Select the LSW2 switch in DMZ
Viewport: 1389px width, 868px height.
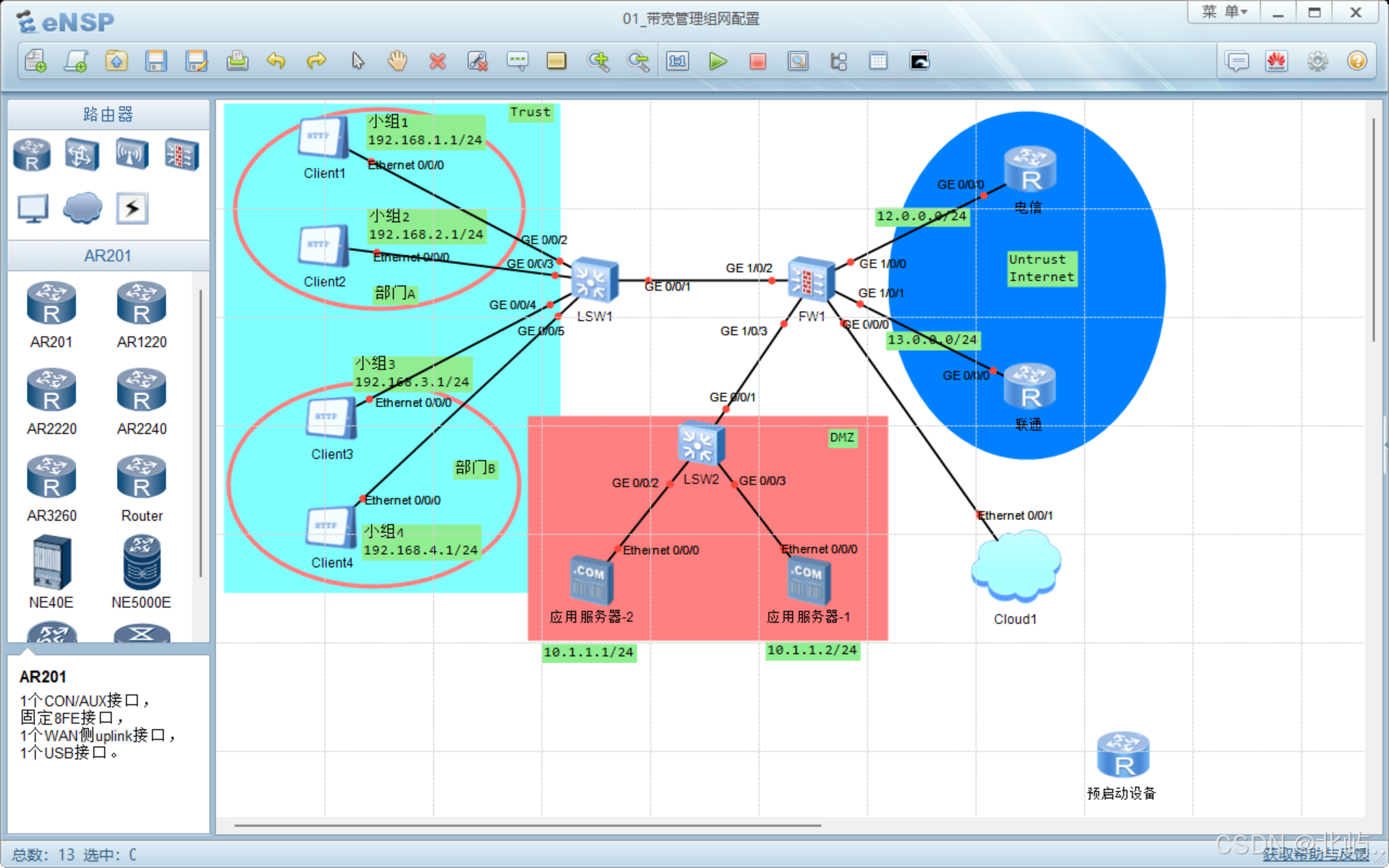pyautogui.click(x=700, y=443)
